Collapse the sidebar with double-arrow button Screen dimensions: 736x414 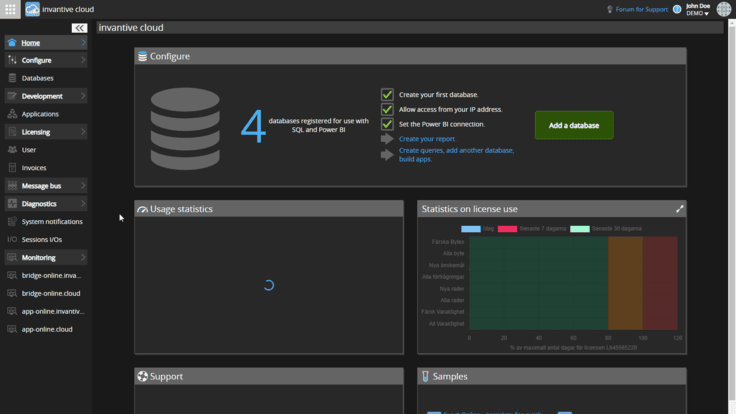[79, 28]
